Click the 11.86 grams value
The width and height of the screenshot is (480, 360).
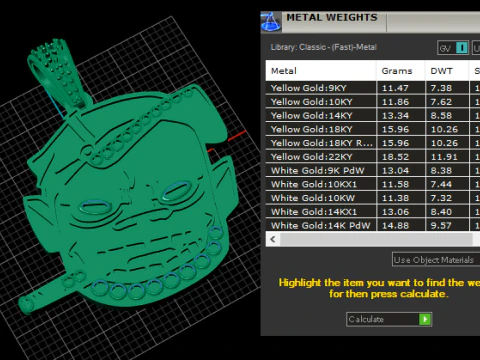tap(395, 102)
